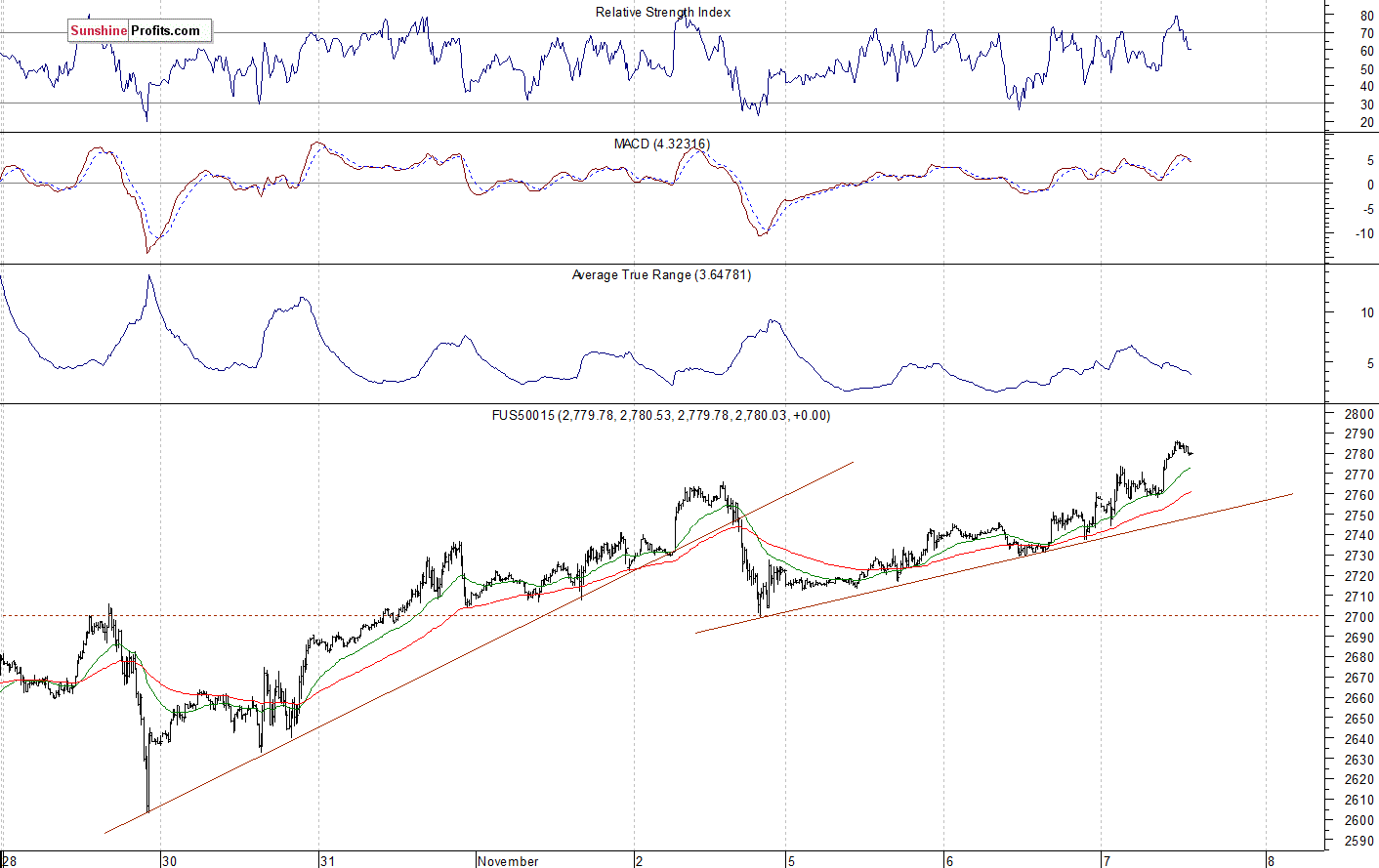Click the 2700 price axis label
1379x868 pixels.
pyautogui.click(x=1358, y=617)
